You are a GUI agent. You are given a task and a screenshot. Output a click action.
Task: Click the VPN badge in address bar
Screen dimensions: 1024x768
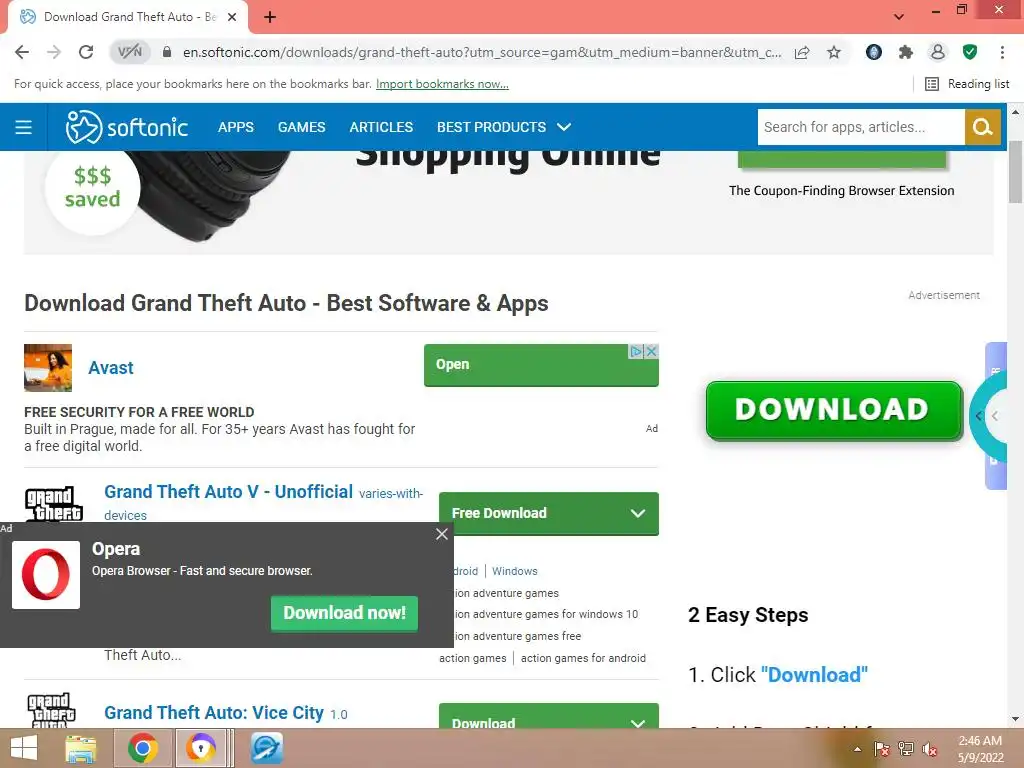click(x=130, y=52)
